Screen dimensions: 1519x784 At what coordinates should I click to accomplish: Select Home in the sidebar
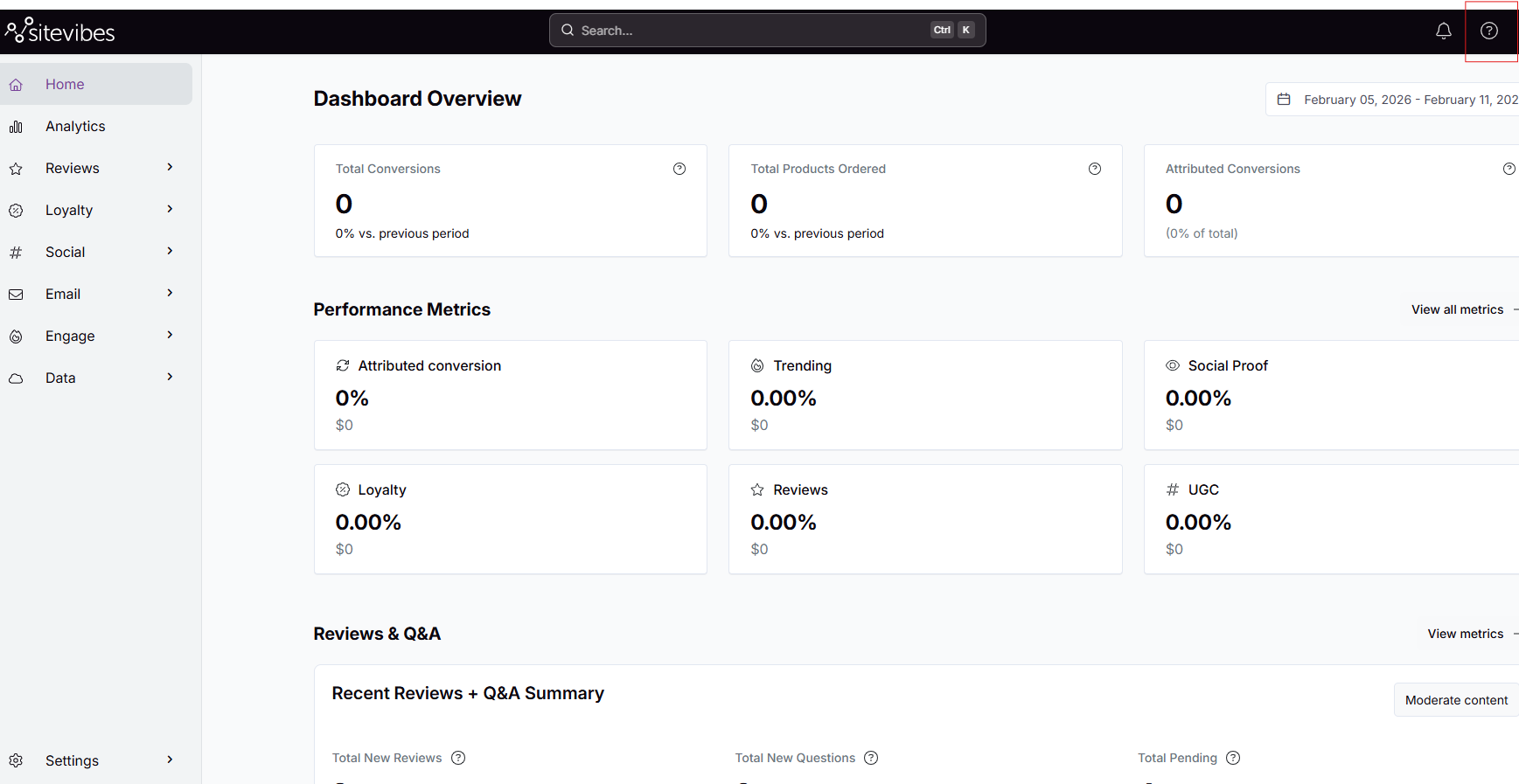tap(65, 84)
